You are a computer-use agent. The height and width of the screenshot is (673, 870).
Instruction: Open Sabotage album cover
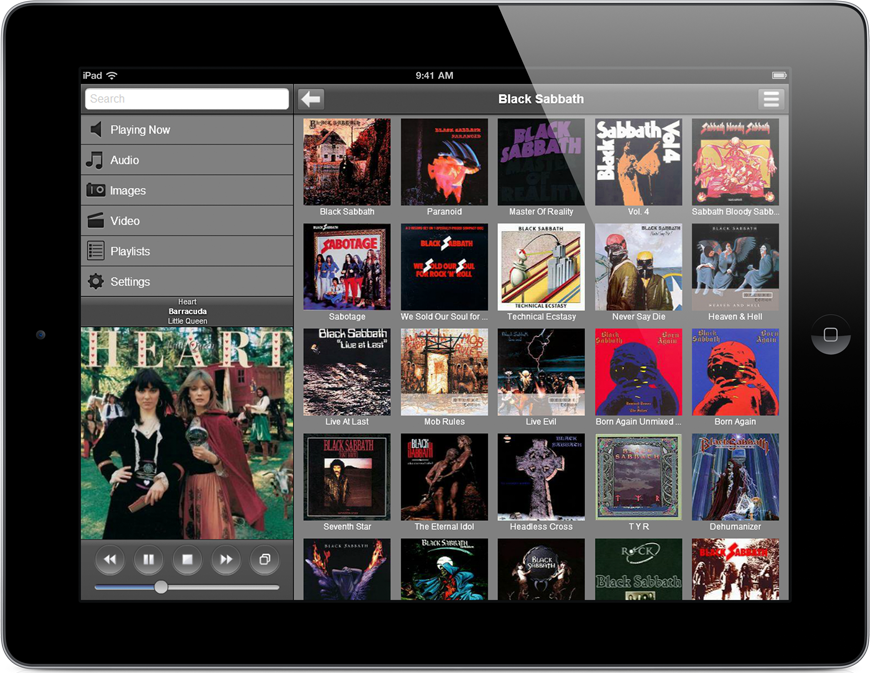pyautogui.click(x=347, y=267)
